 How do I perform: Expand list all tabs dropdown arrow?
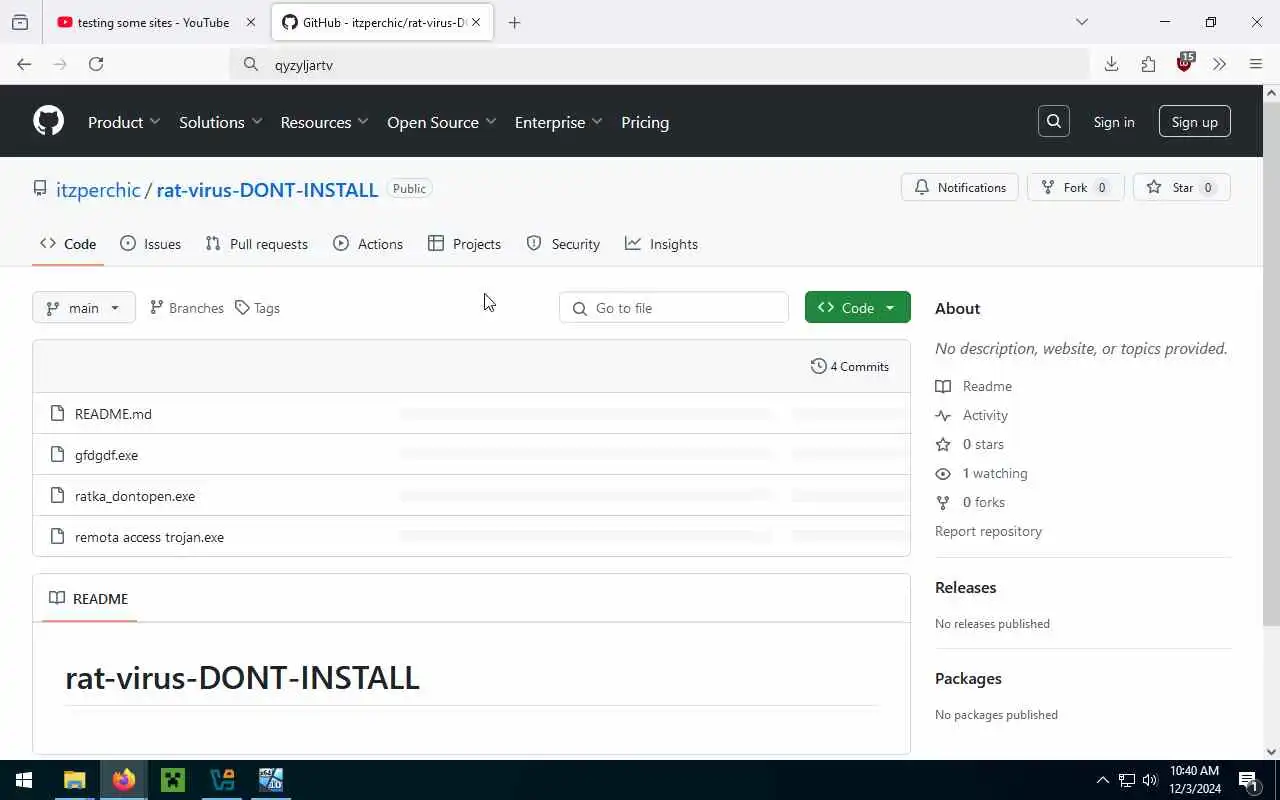tap(1081, 22)
